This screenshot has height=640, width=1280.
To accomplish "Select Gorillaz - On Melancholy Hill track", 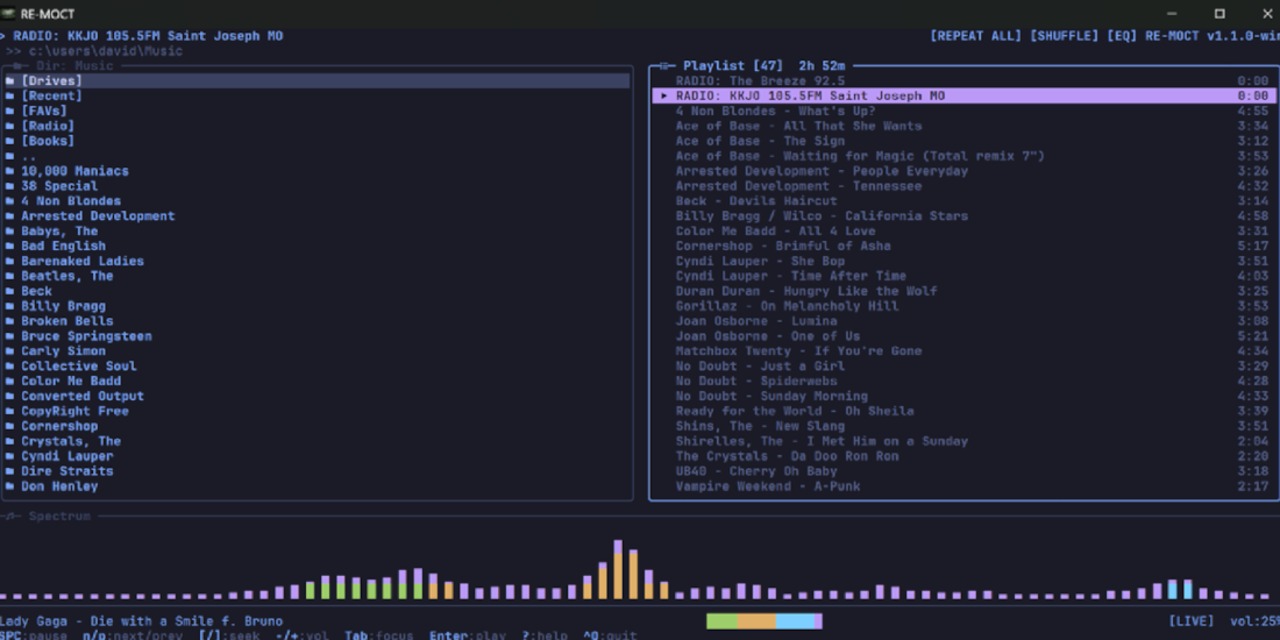I will pos(787,306).
